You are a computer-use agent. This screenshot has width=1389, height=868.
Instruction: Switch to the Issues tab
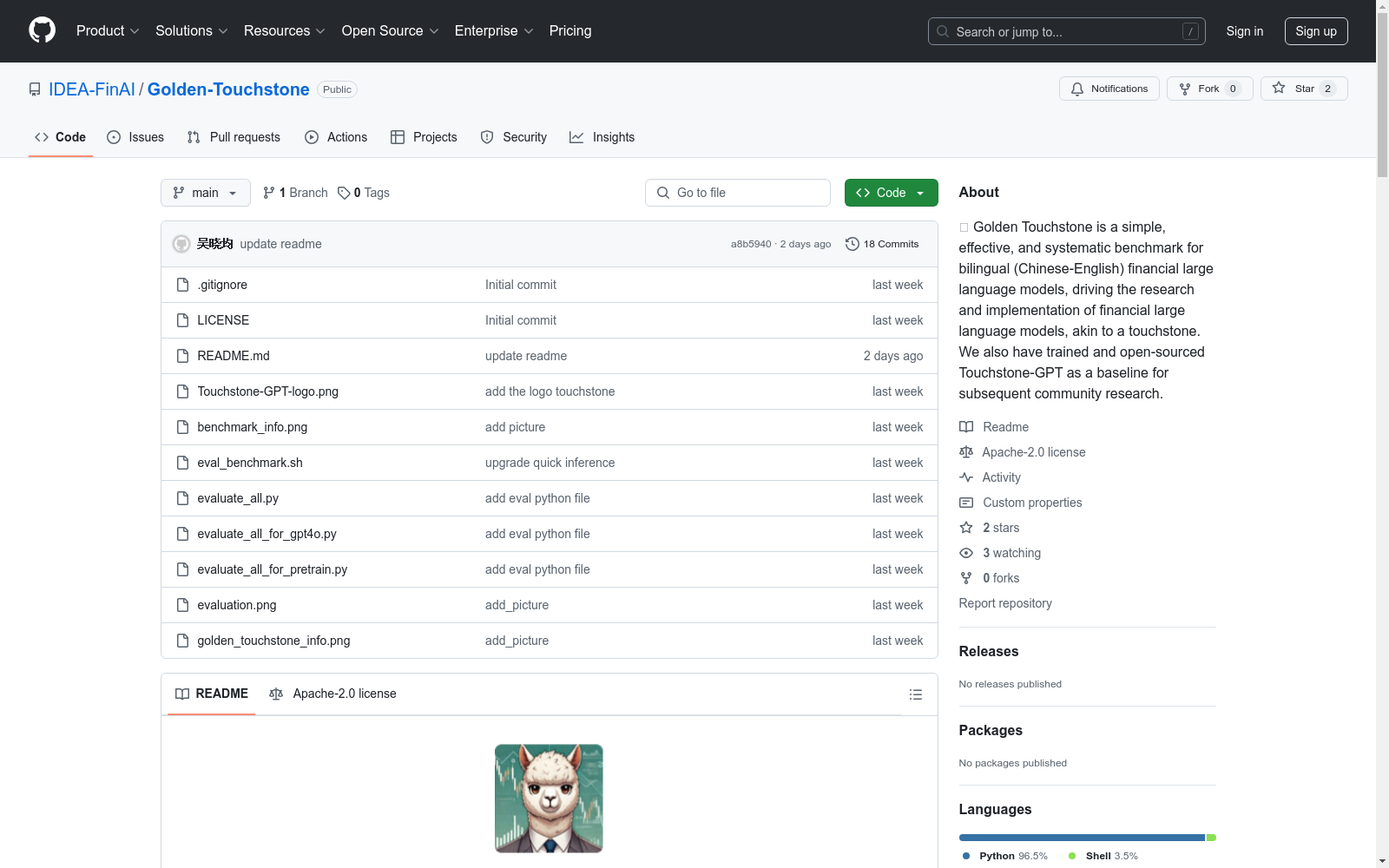135,137
